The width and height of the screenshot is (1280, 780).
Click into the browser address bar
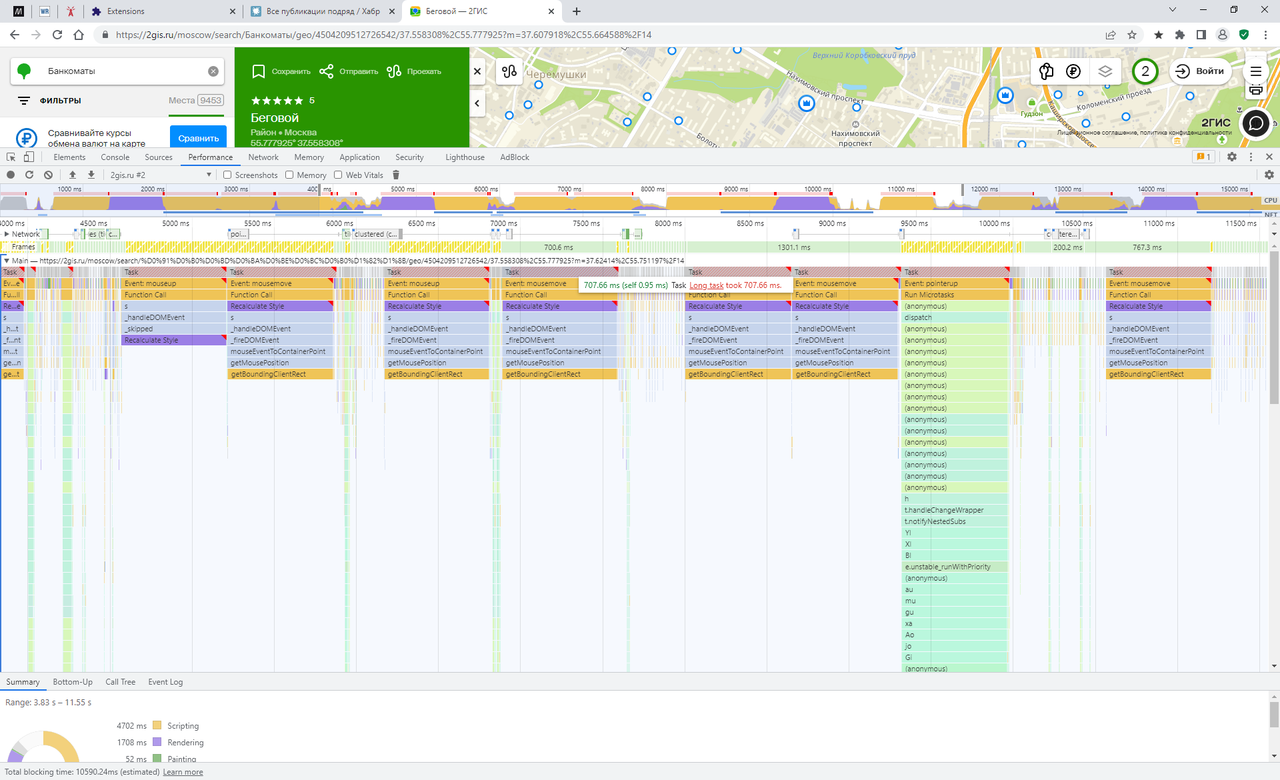point(600,34)
